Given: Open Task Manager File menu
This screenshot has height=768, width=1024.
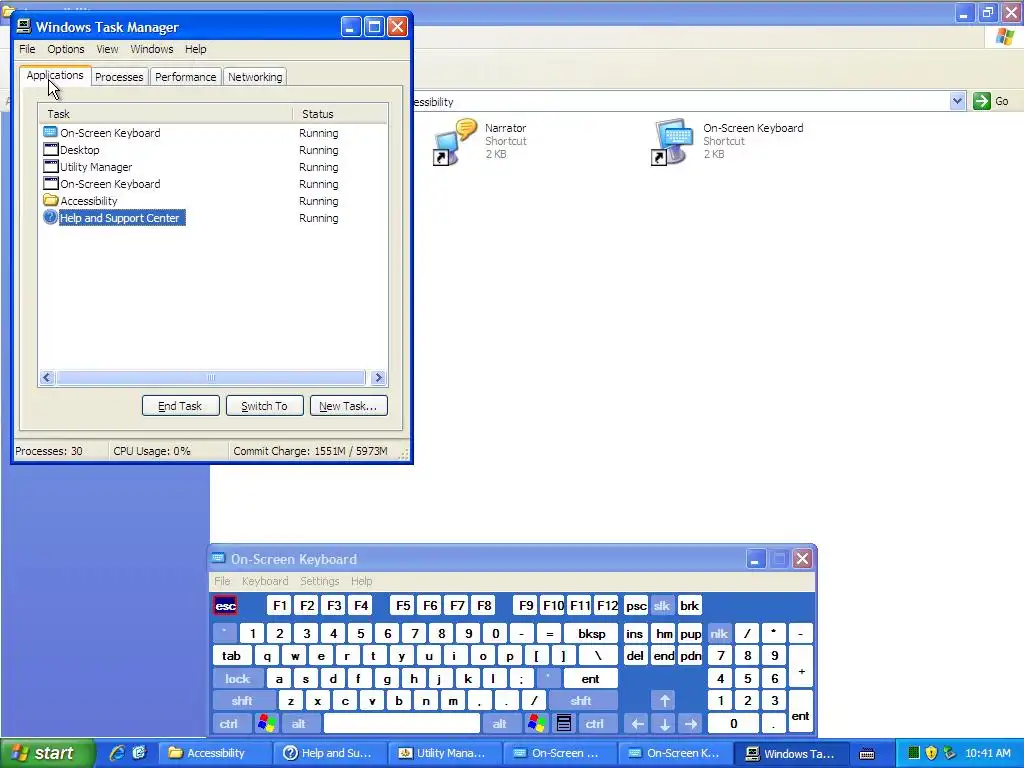Looking at the screenshot, I should tap(27, 49).
